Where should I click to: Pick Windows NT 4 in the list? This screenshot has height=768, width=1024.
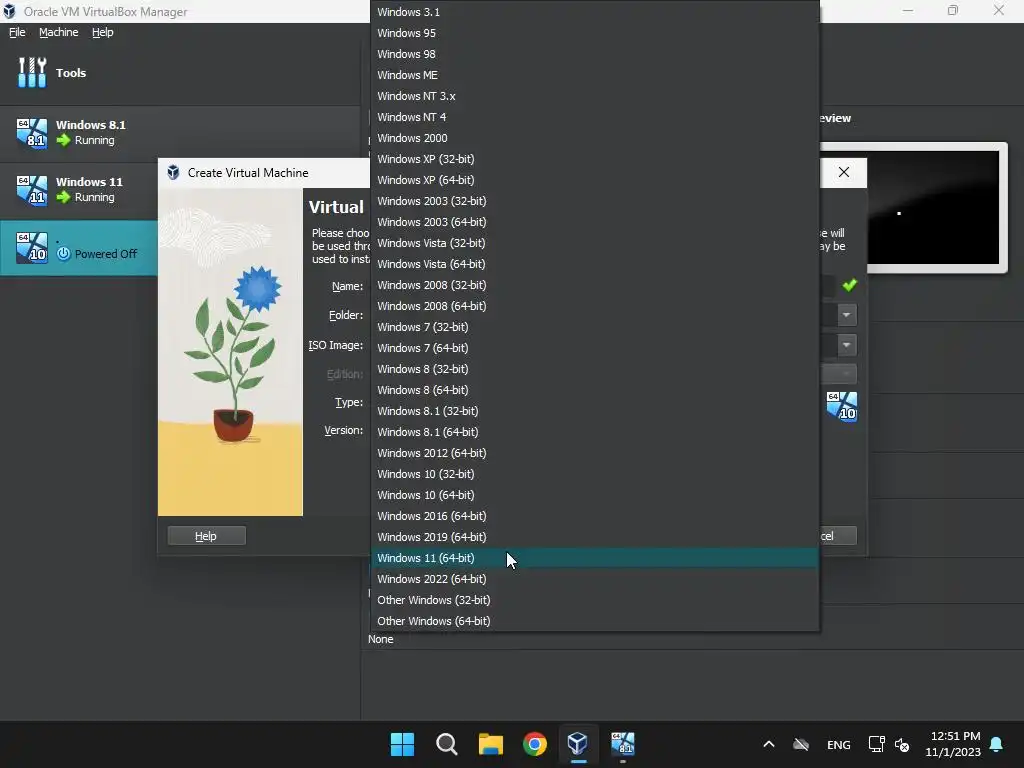[595, 117]
